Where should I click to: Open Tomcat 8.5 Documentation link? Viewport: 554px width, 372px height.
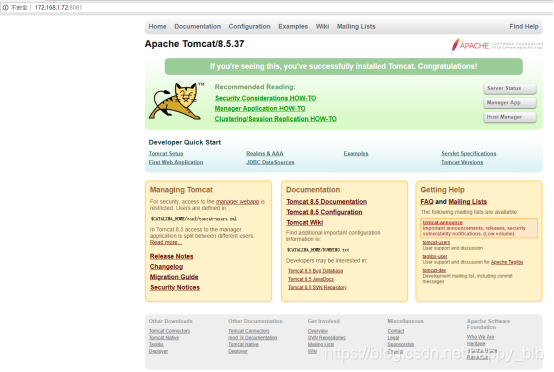tap(326, 201)
